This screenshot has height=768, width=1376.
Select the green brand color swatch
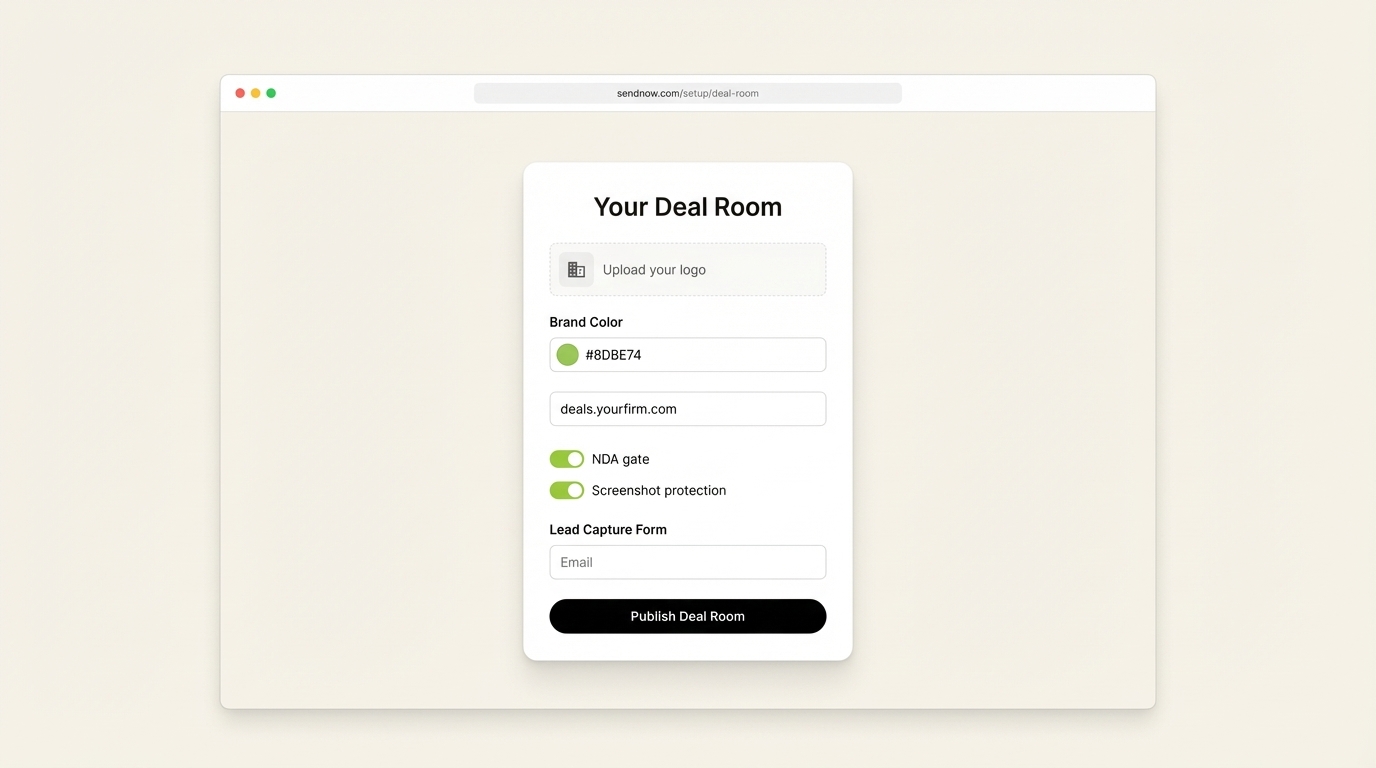click(x=567, y=354)
